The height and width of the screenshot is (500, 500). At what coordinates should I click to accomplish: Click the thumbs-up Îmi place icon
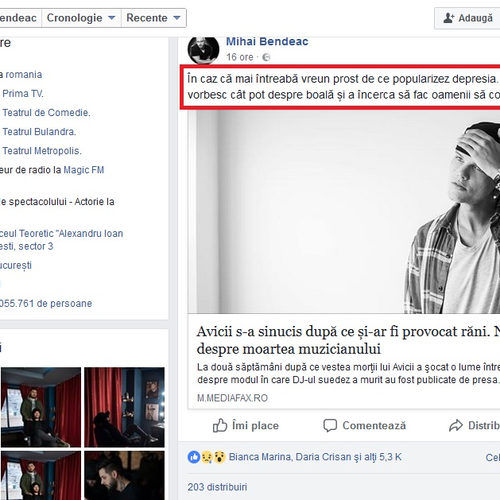point(220,425)
